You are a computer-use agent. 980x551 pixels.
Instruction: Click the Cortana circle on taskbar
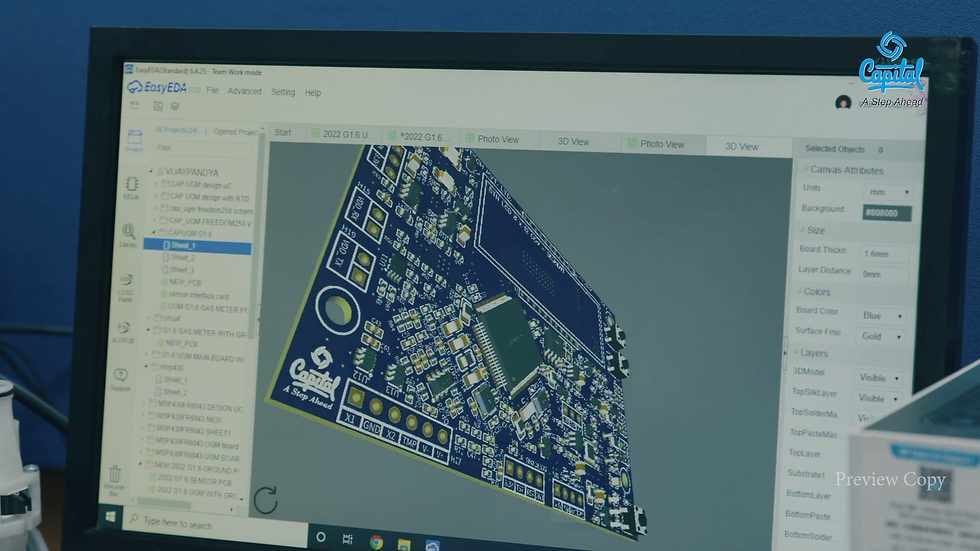click(321, 537)
